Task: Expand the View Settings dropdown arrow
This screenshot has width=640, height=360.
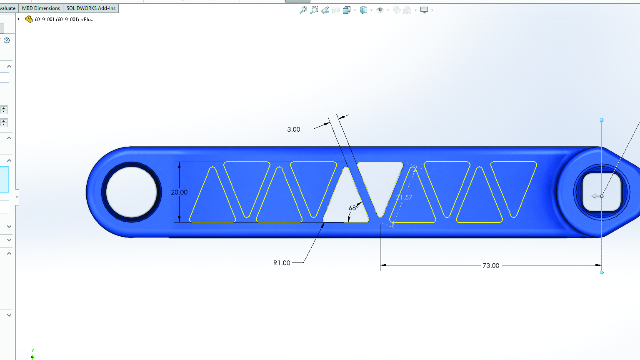Action: [432, 10]
